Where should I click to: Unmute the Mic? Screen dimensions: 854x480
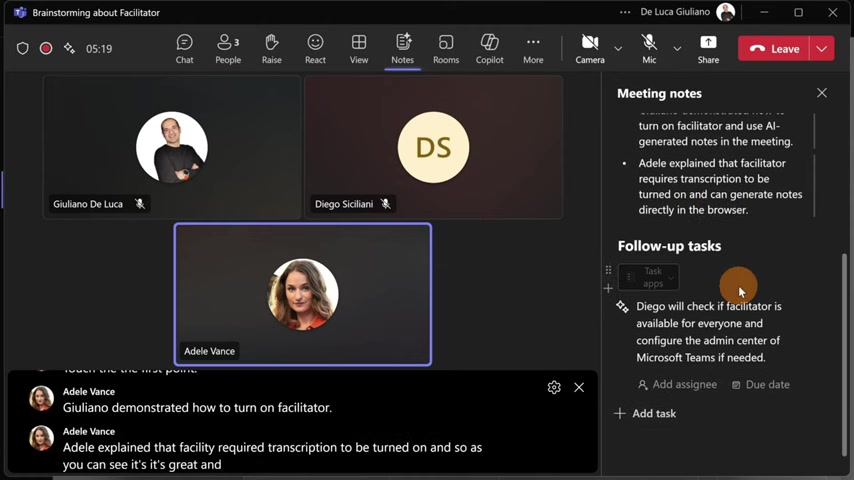click(x=649, y=49)
